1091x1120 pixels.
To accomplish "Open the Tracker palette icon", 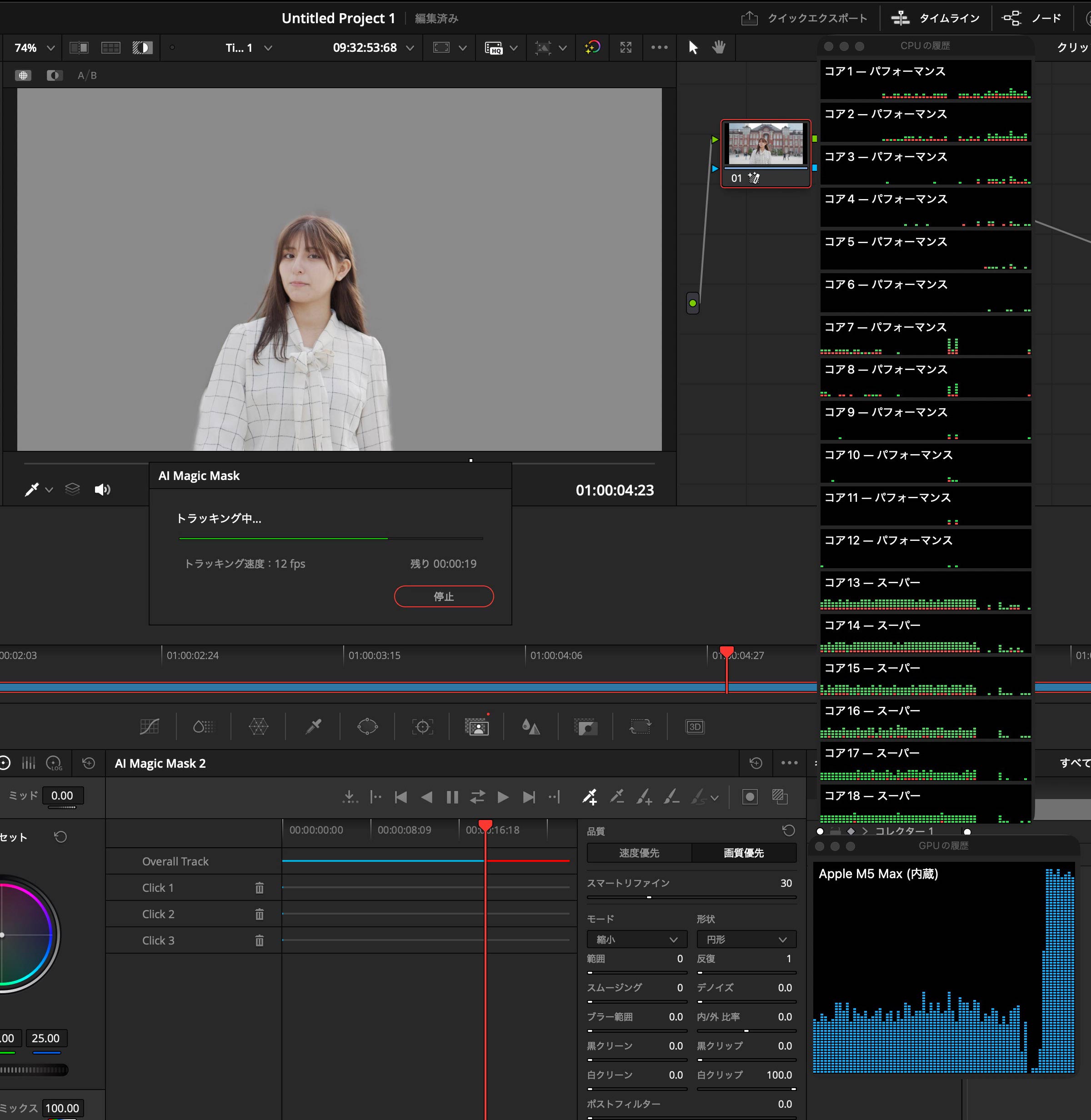I will coord(422,727).
